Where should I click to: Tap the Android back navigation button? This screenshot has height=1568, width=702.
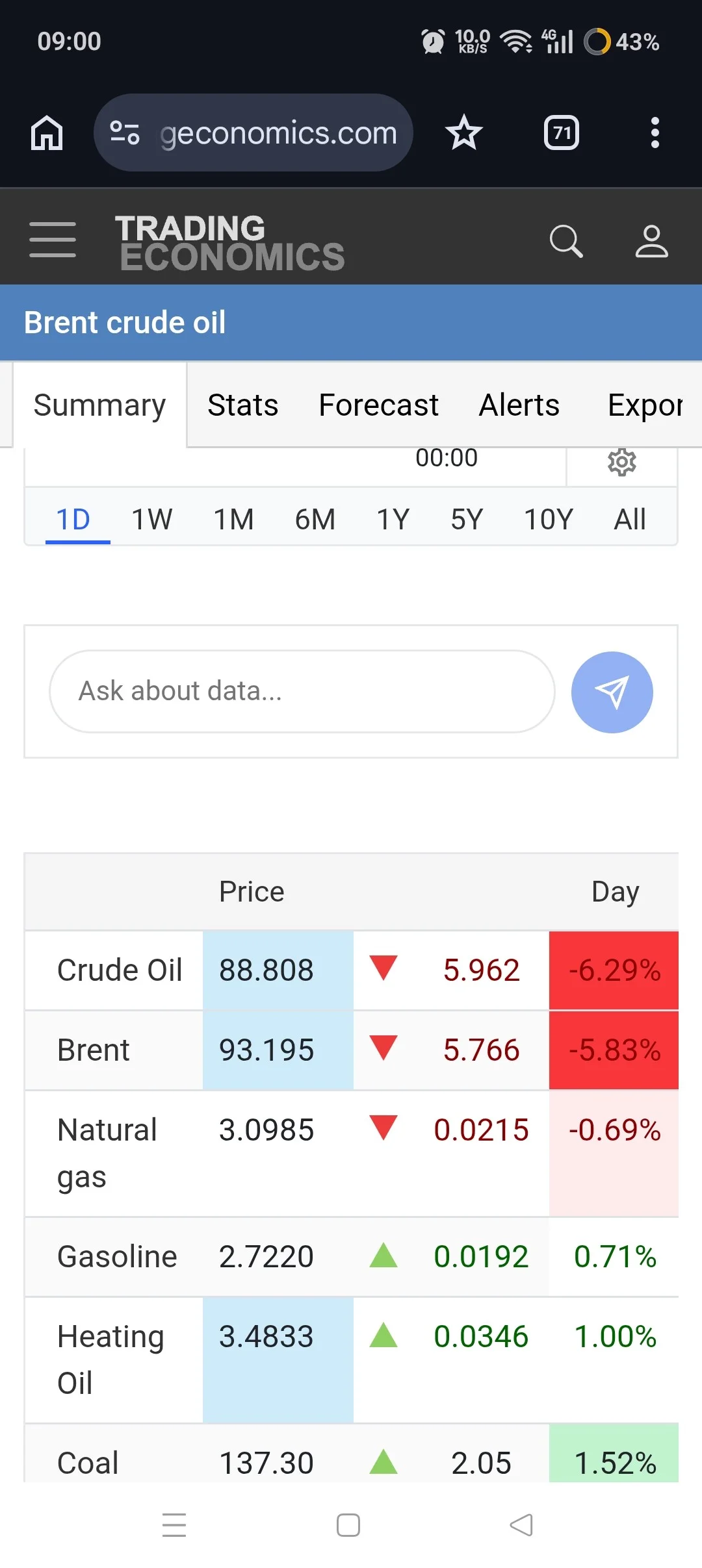[x=521, y=1525]
